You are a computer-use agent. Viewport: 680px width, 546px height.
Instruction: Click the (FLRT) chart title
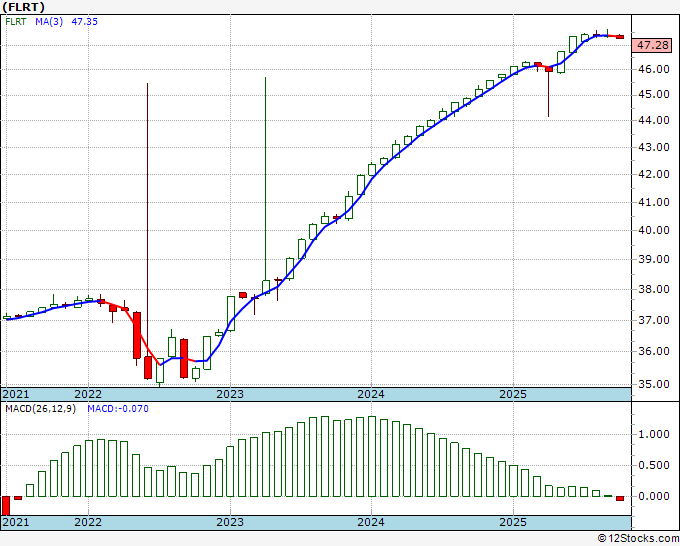23,7
